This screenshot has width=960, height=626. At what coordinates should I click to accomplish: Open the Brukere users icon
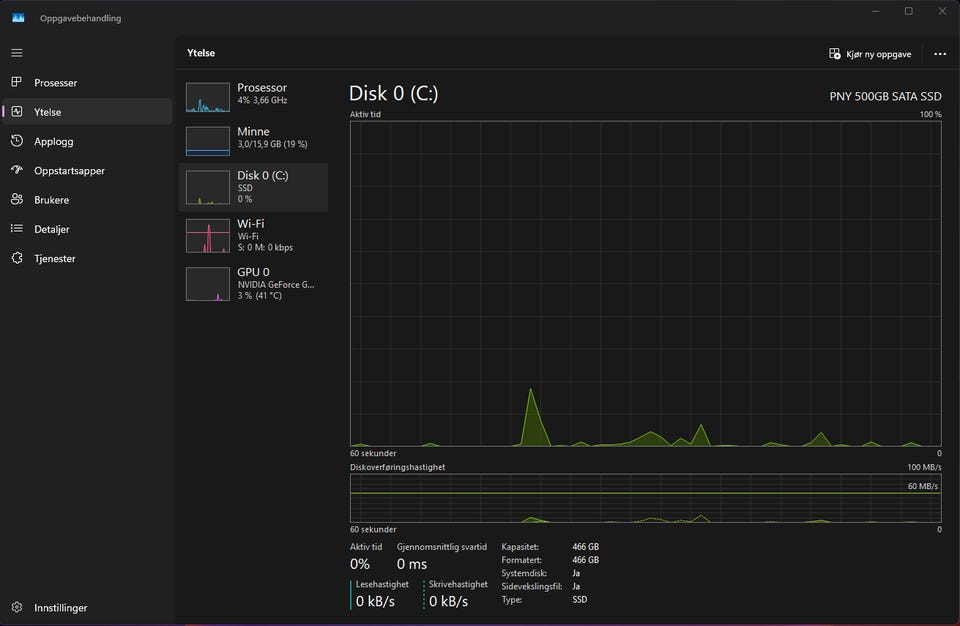coord(17,200)
